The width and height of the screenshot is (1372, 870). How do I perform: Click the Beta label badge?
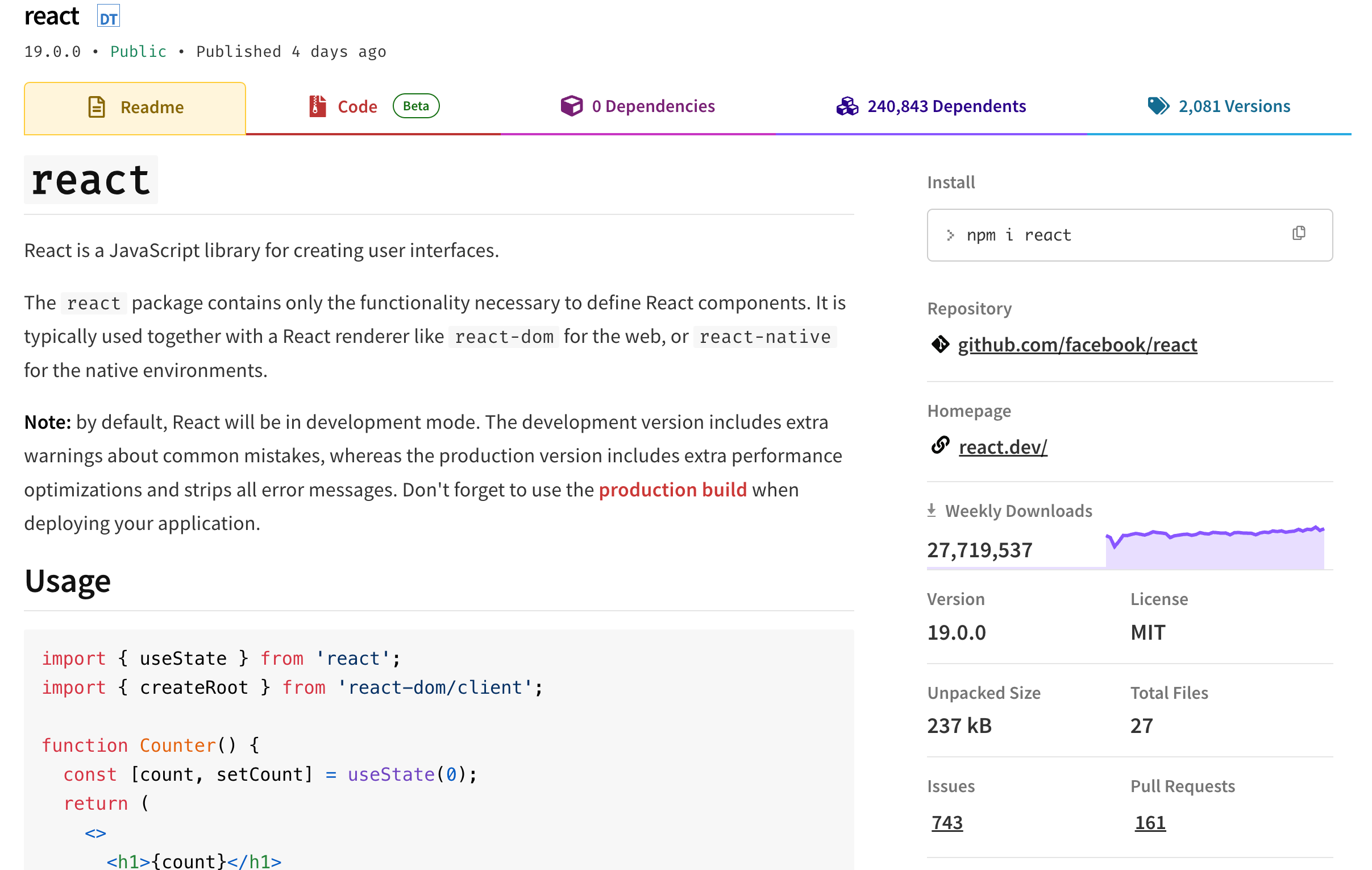(416, 106)
